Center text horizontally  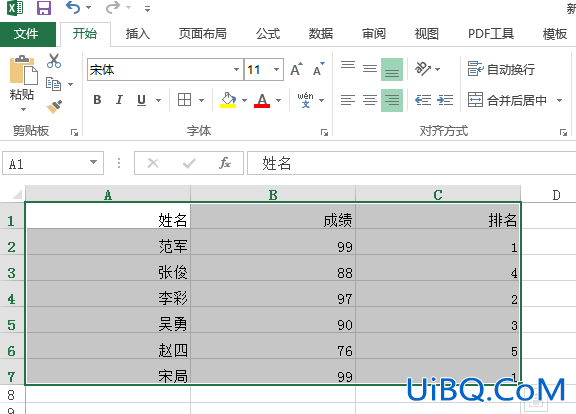click(370, 100)
